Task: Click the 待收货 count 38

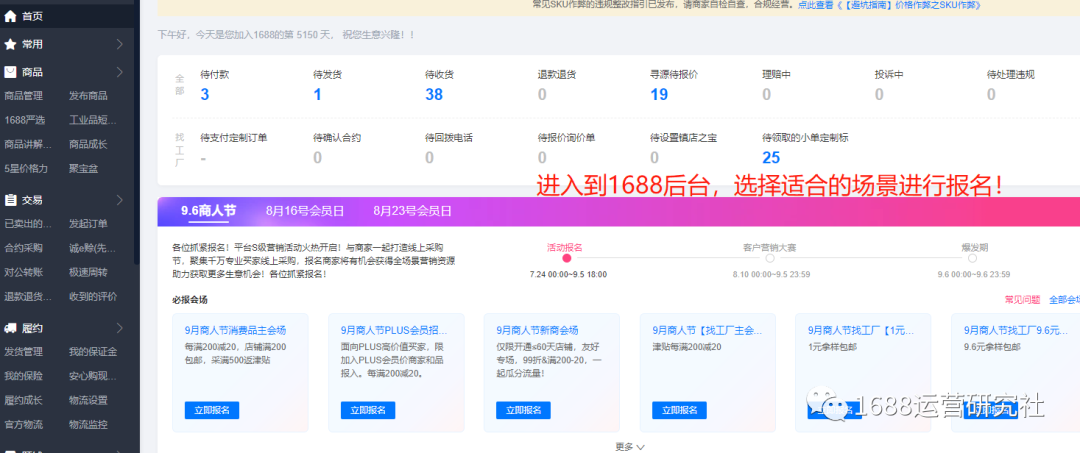Action: click(x=434, y=95)
